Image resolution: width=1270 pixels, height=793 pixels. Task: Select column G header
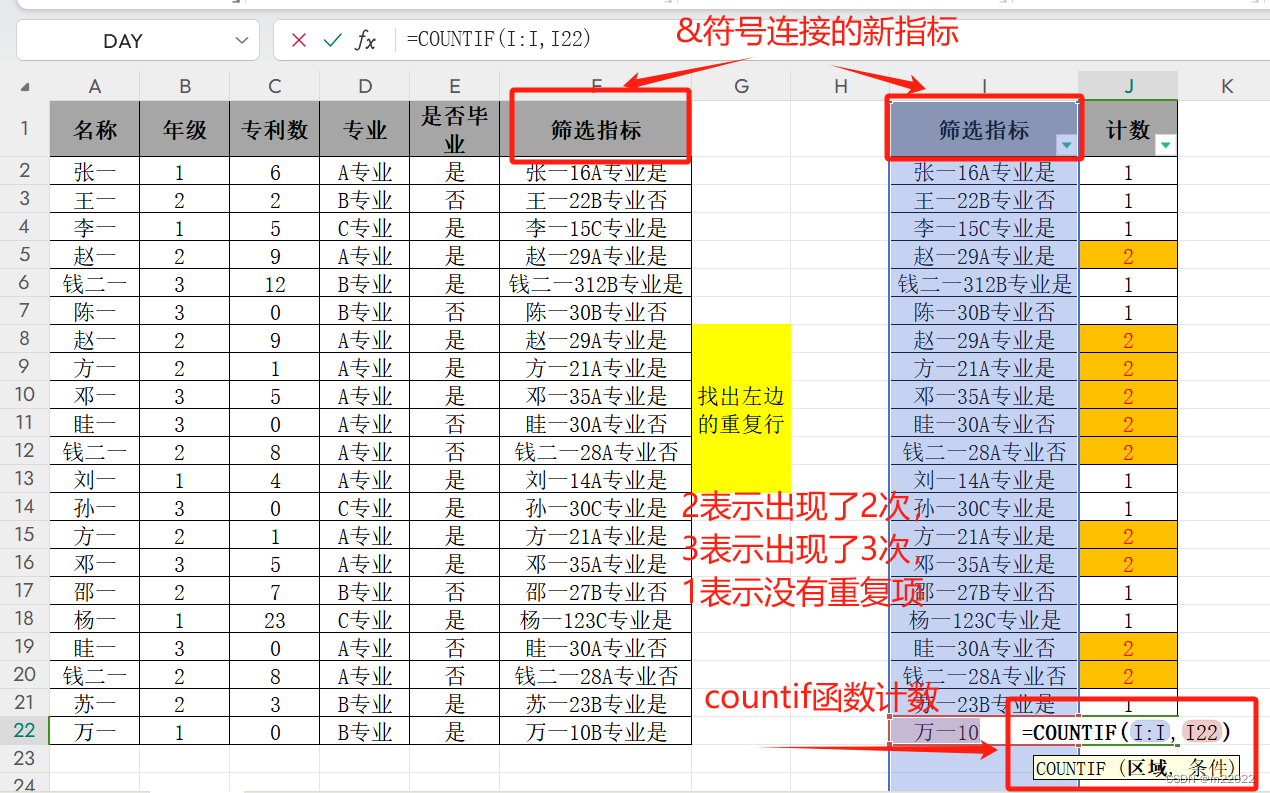(741, 87)
